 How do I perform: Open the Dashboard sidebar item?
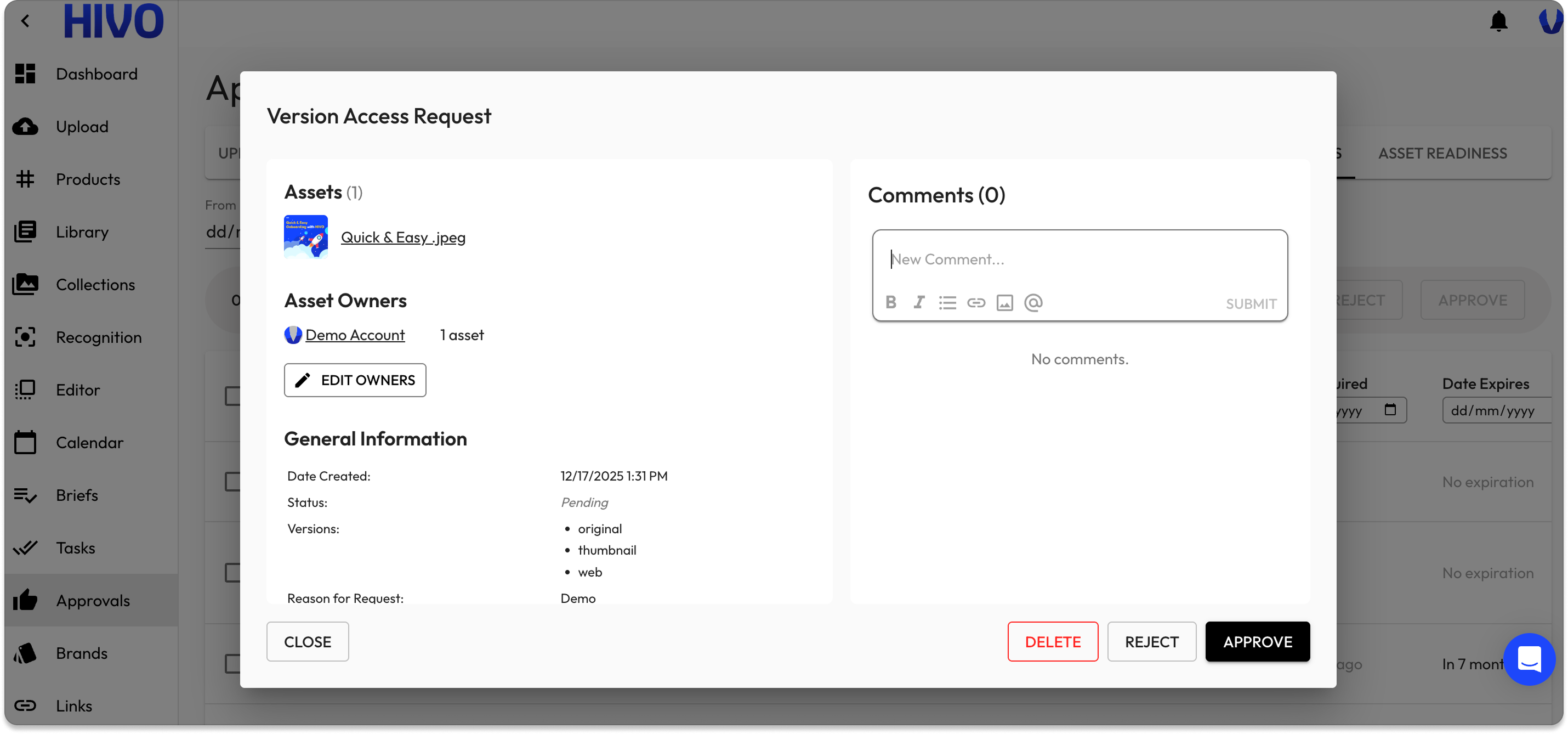pos(96,74)
